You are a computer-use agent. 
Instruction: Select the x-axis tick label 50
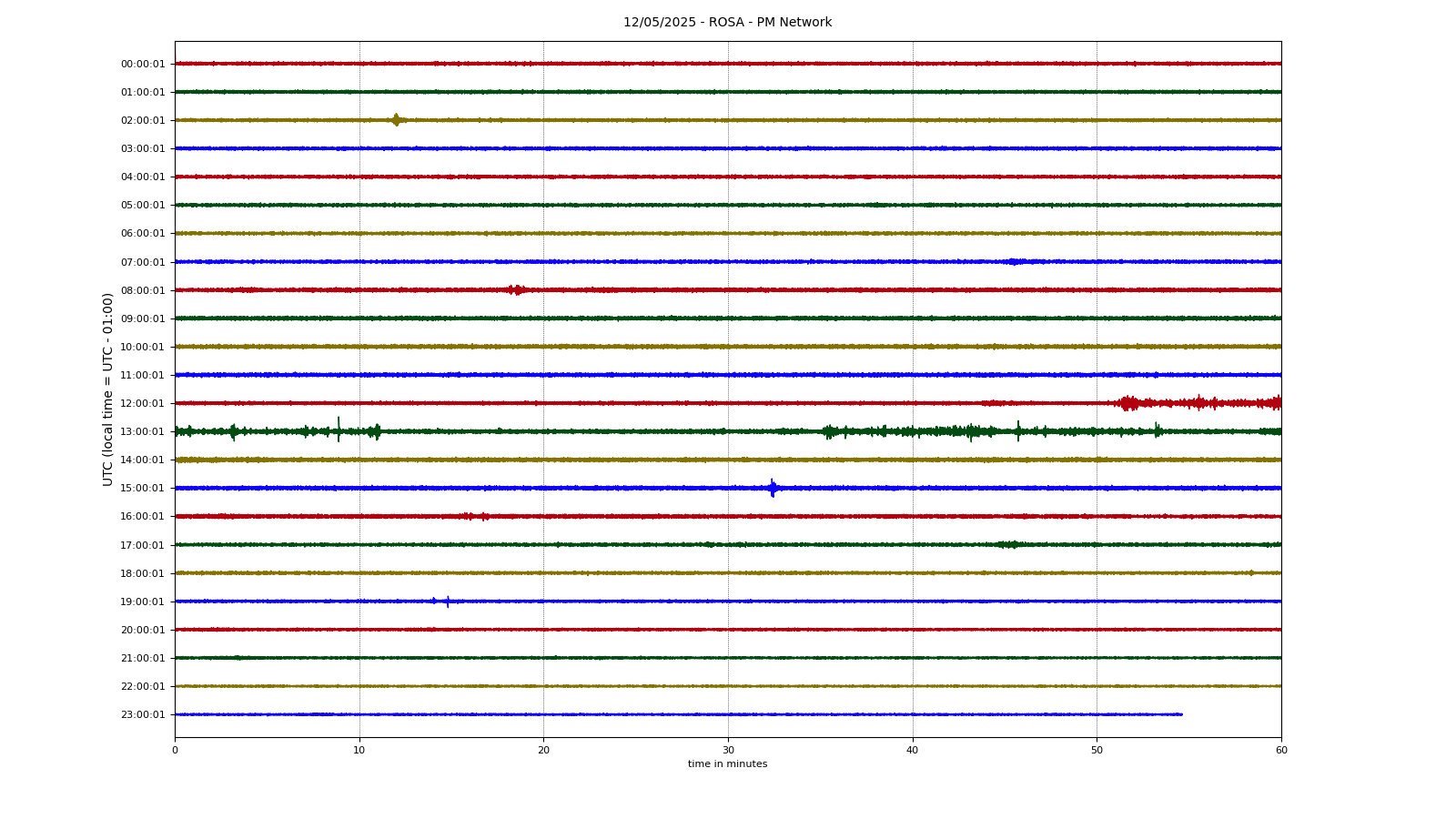(1097, 750)
